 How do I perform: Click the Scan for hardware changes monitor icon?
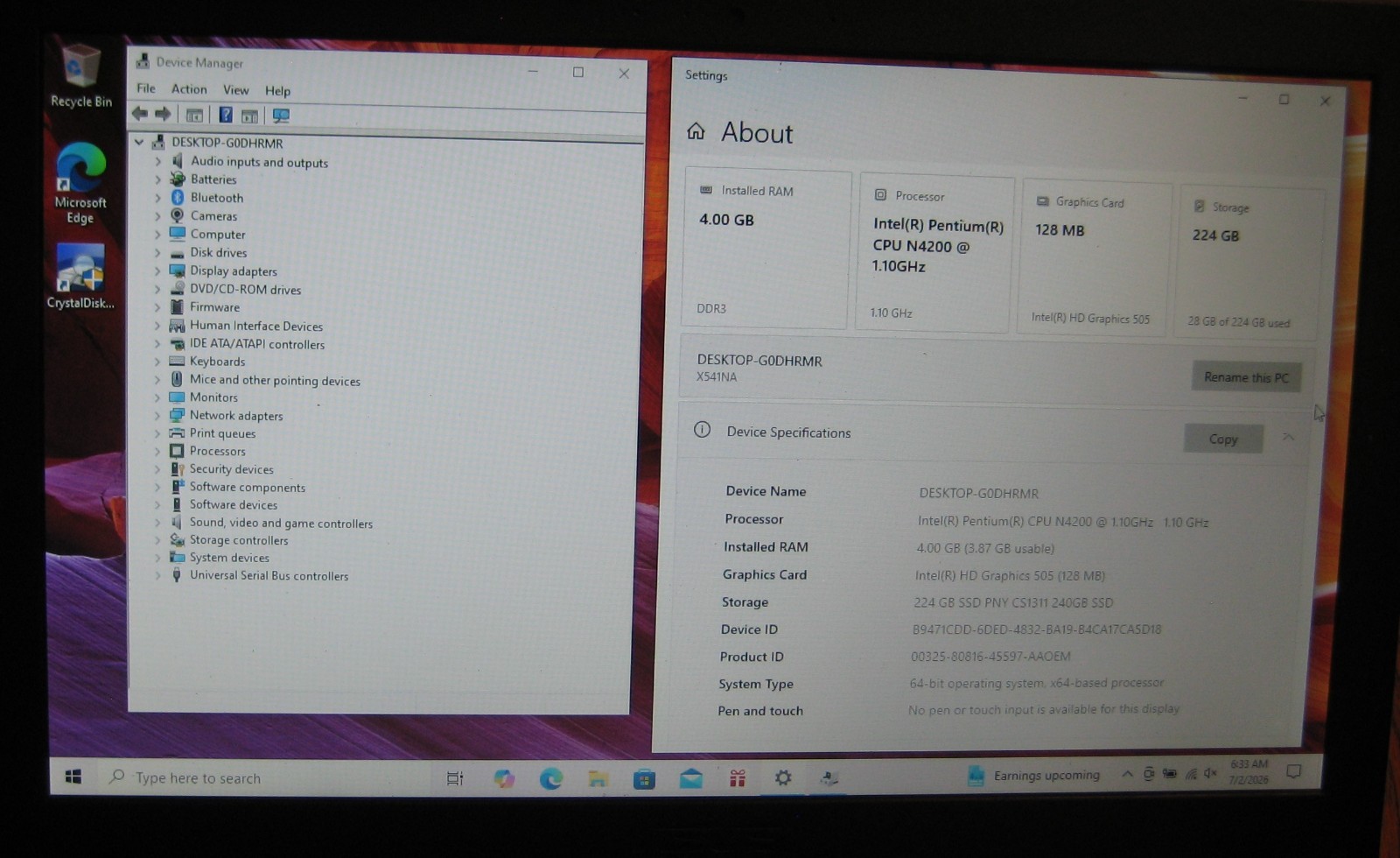280,116
